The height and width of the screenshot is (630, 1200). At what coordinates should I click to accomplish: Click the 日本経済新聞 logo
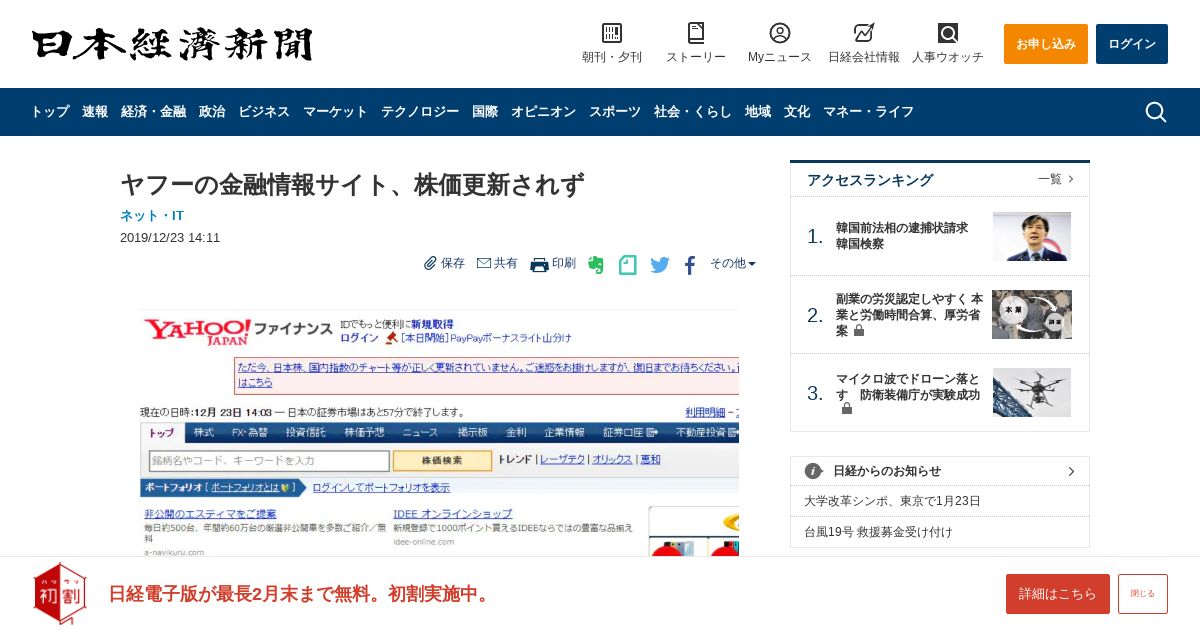pyautogui.click(x=172, y=45)
